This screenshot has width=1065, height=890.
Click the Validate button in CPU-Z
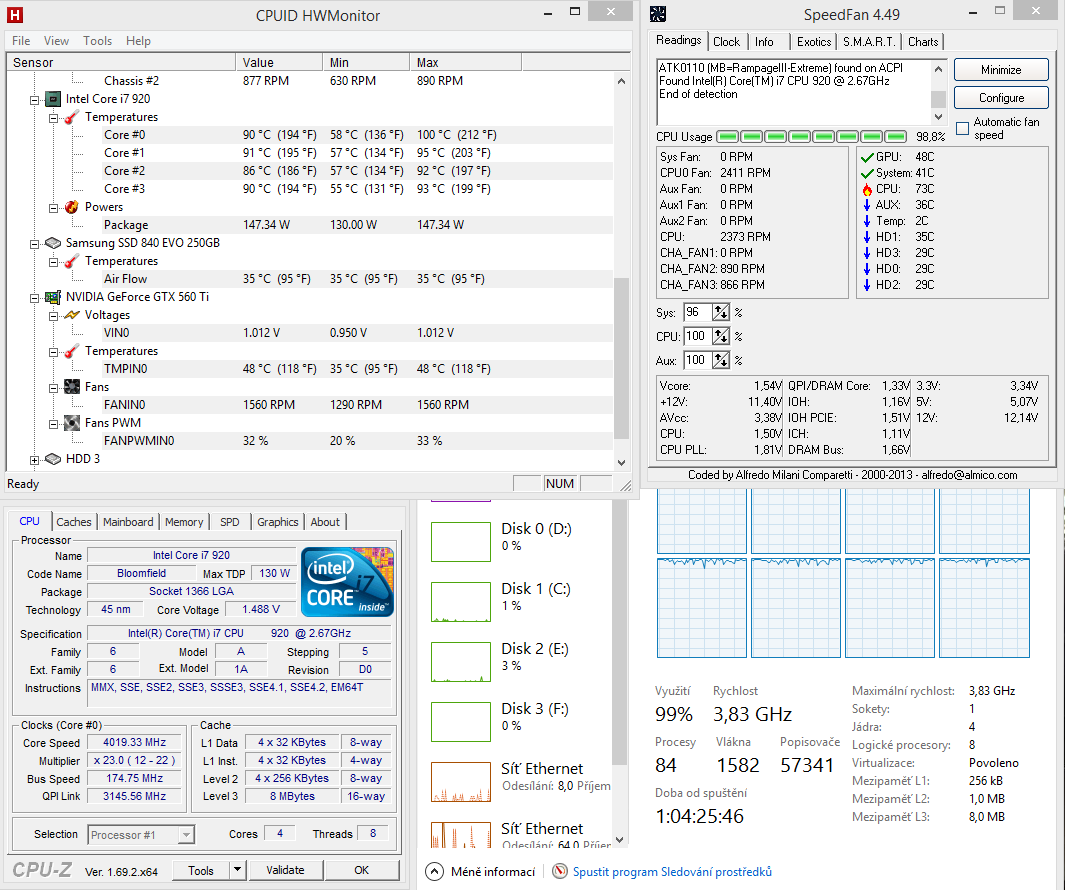285,870
